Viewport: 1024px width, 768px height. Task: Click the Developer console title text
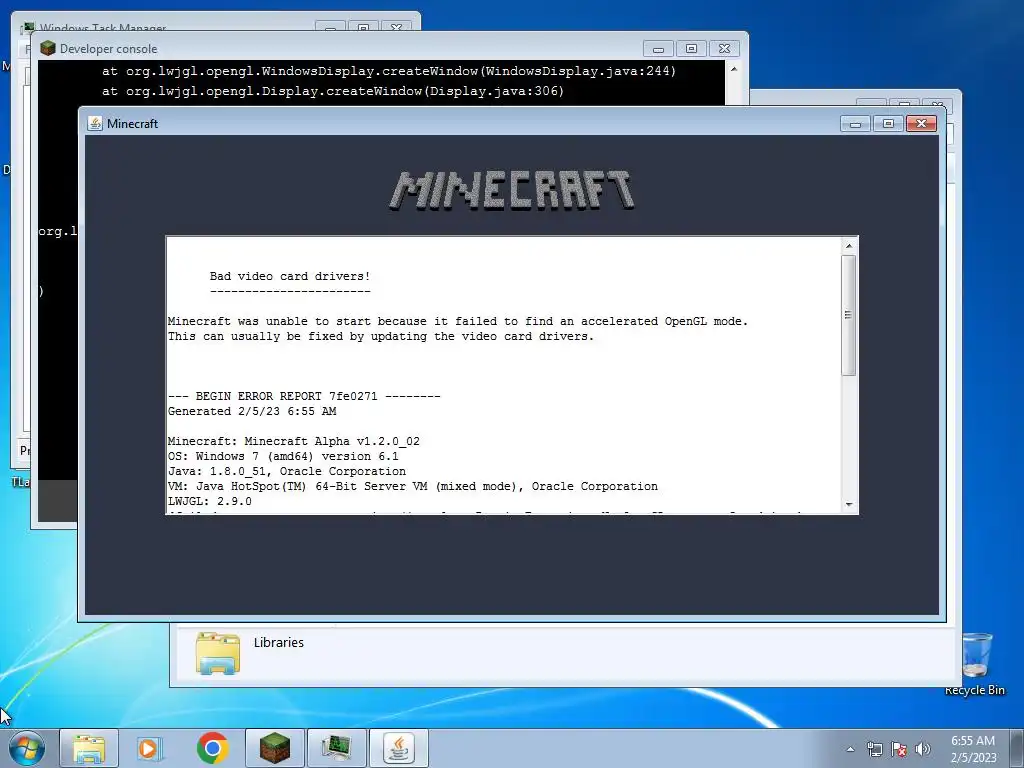(x=108, y=49)
